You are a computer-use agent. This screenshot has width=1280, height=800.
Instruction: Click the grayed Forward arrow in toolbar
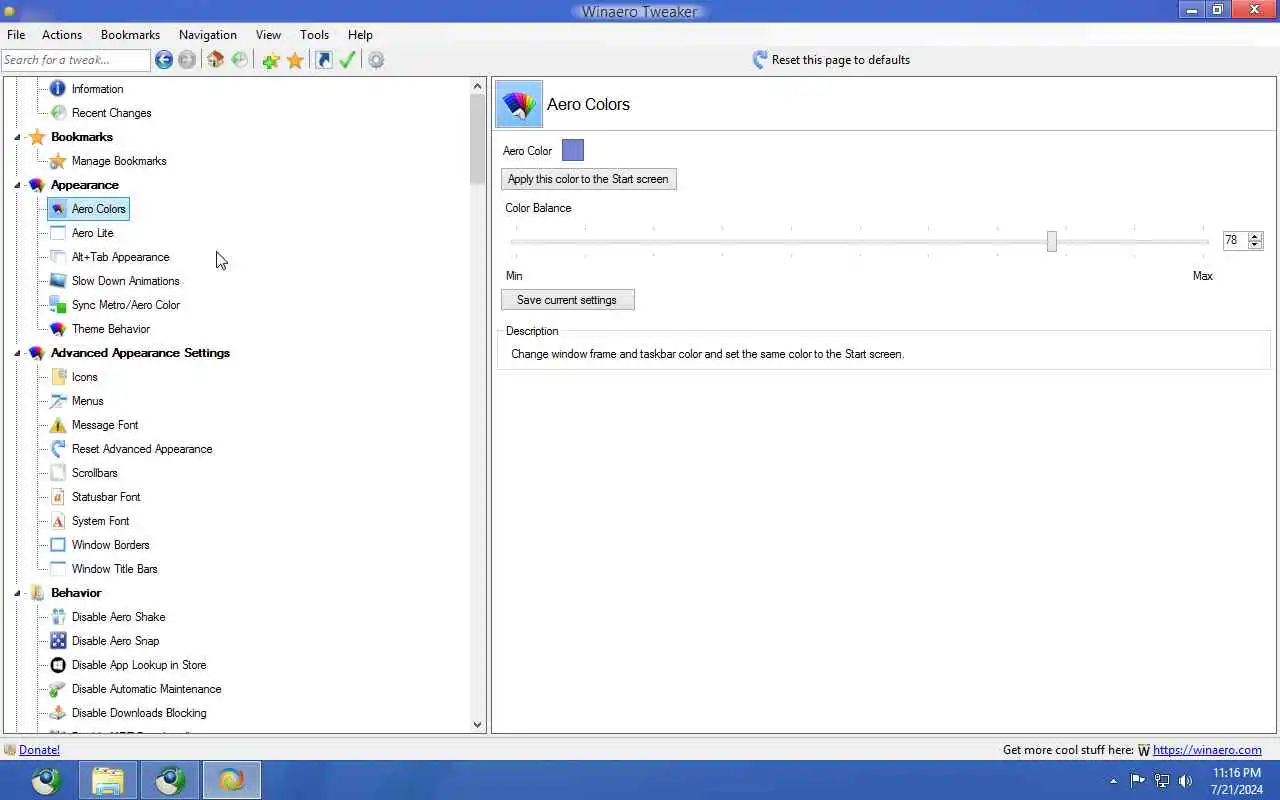pos(187,60)
